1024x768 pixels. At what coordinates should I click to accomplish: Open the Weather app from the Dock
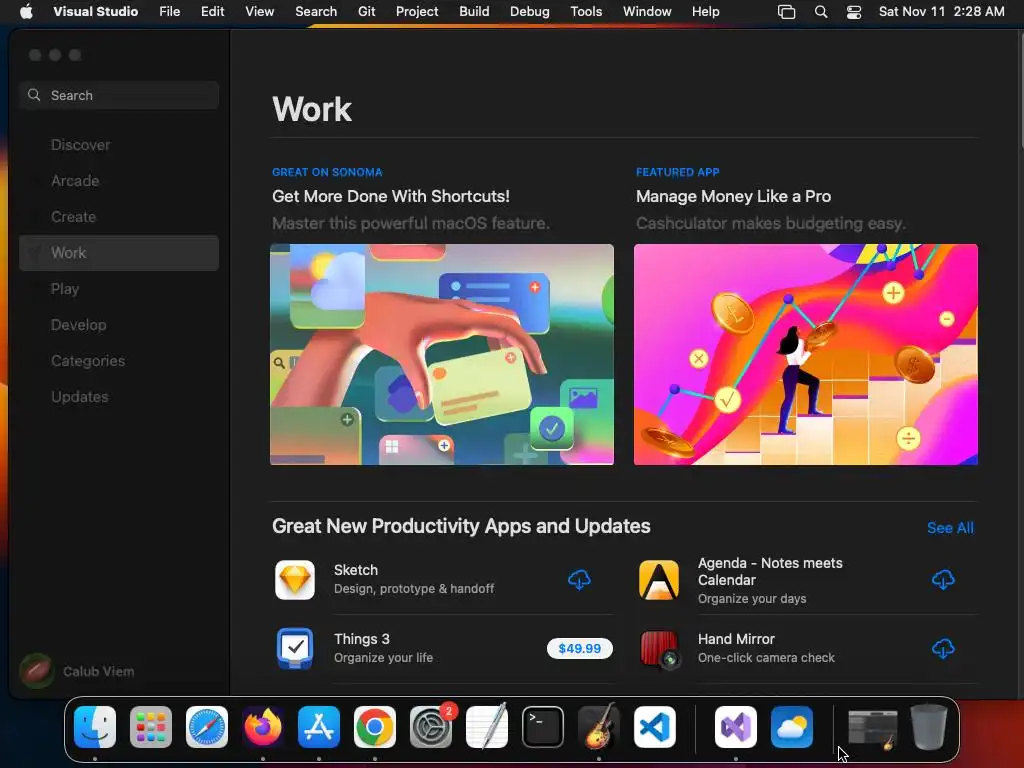(x=792, y=727)
